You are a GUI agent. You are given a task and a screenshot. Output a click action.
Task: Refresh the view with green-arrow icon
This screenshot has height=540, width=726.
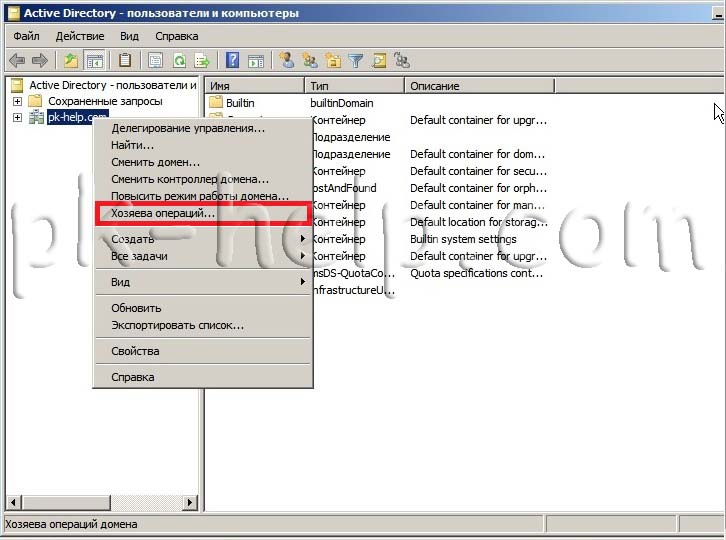pyautogui.click(x=179, y=61)
